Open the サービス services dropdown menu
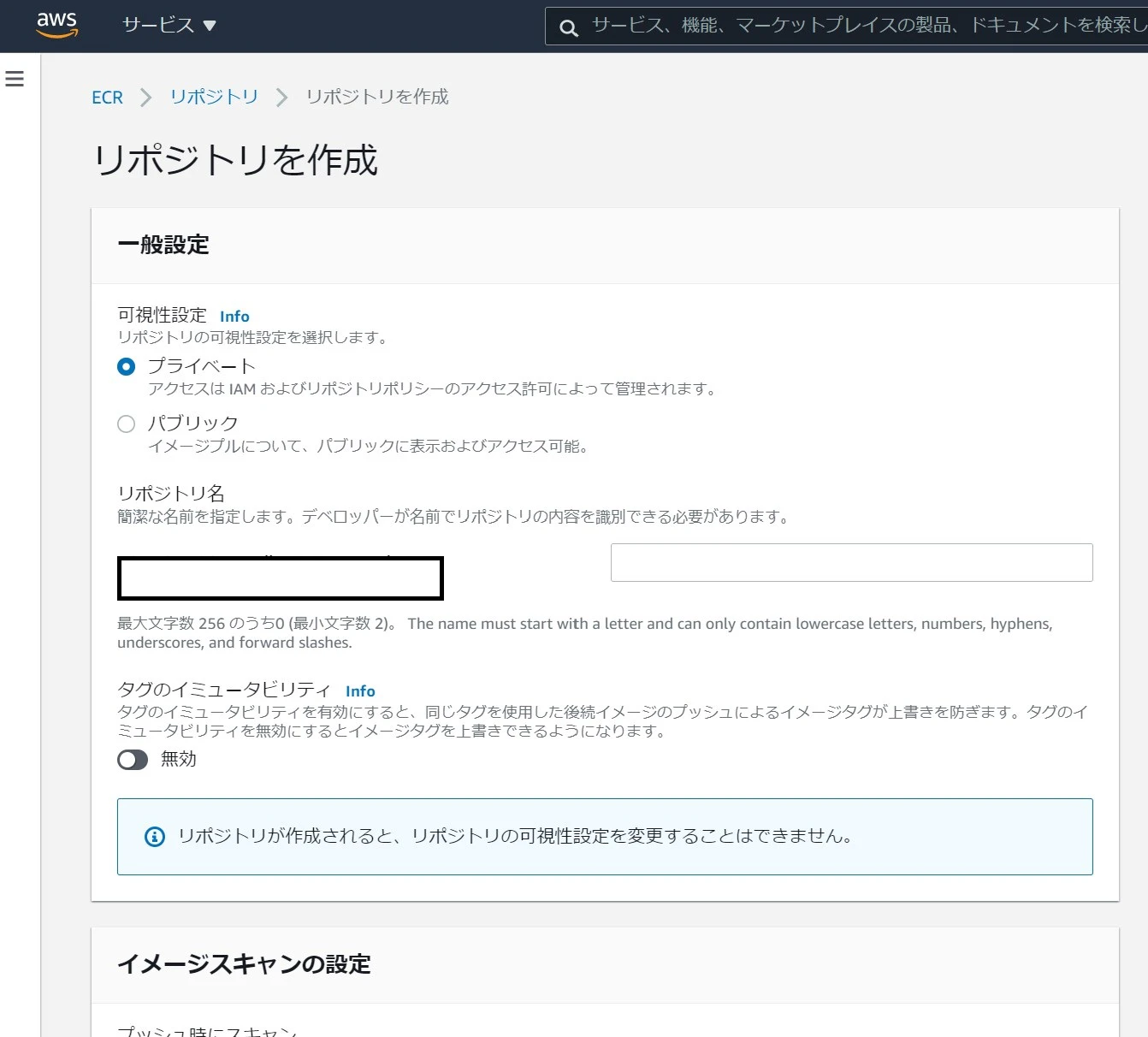Screen dimensions: 1148x1037 [x=169, y=26]
